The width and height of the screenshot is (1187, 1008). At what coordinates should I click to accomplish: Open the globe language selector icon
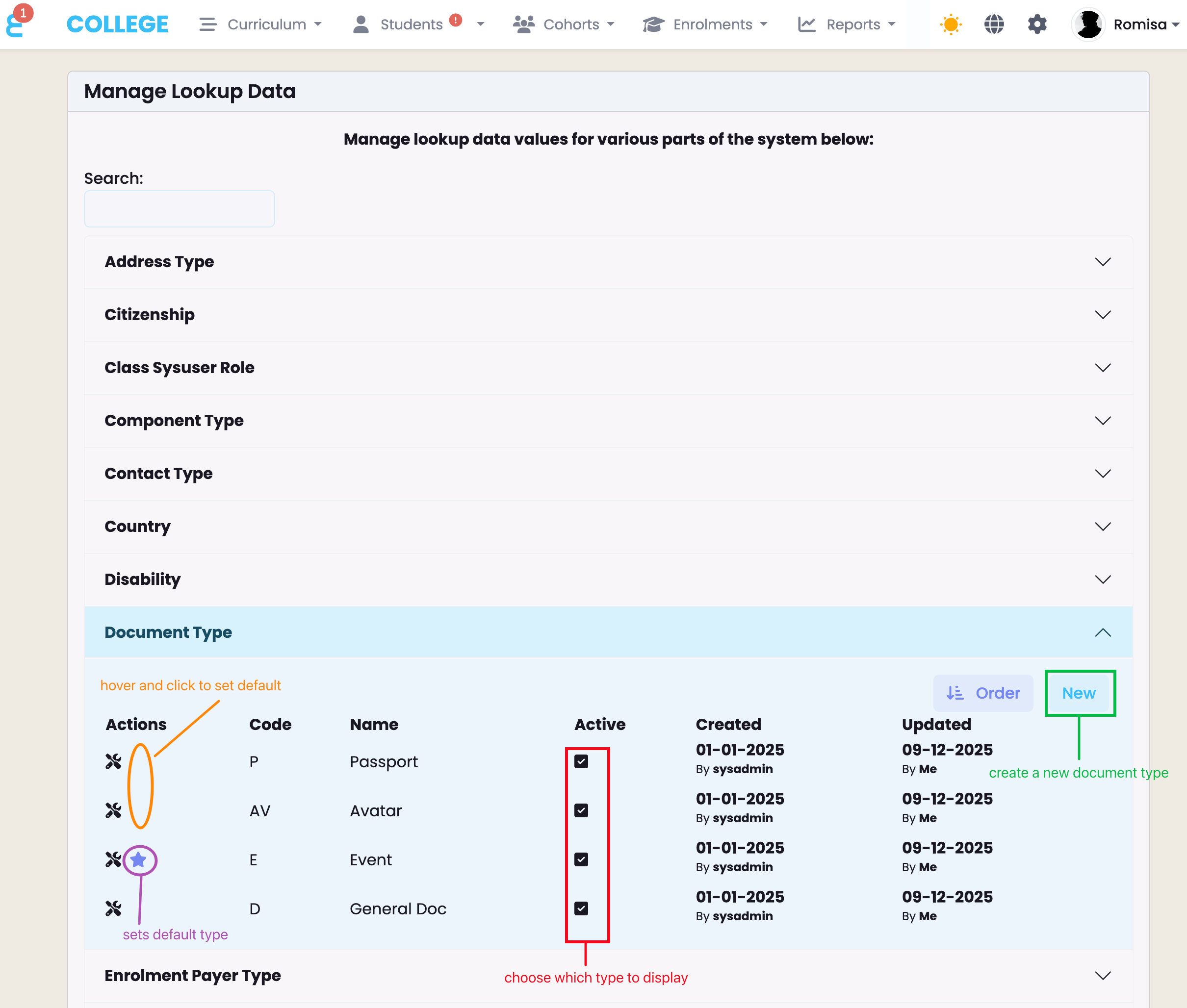click(994, 25)
